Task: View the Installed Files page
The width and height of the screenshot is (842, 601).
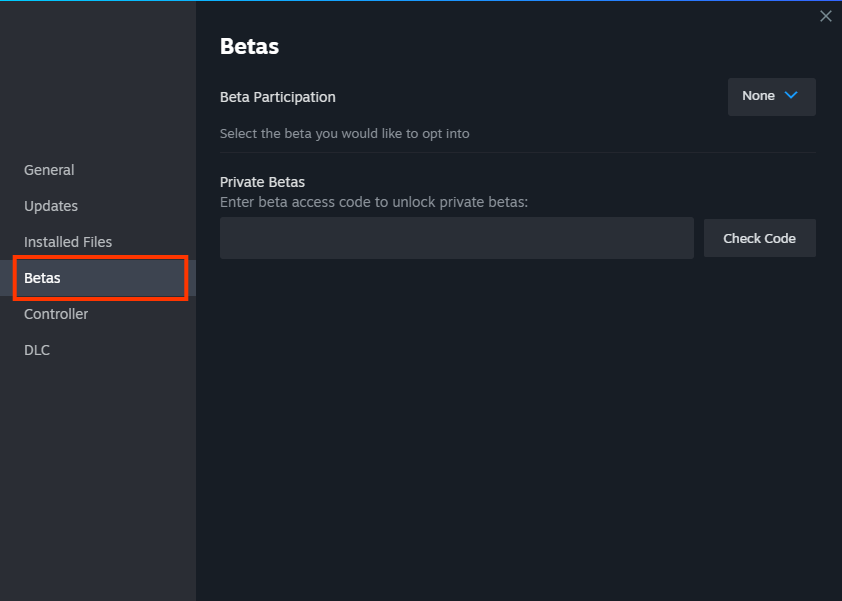Action: [x=67, y=242]
